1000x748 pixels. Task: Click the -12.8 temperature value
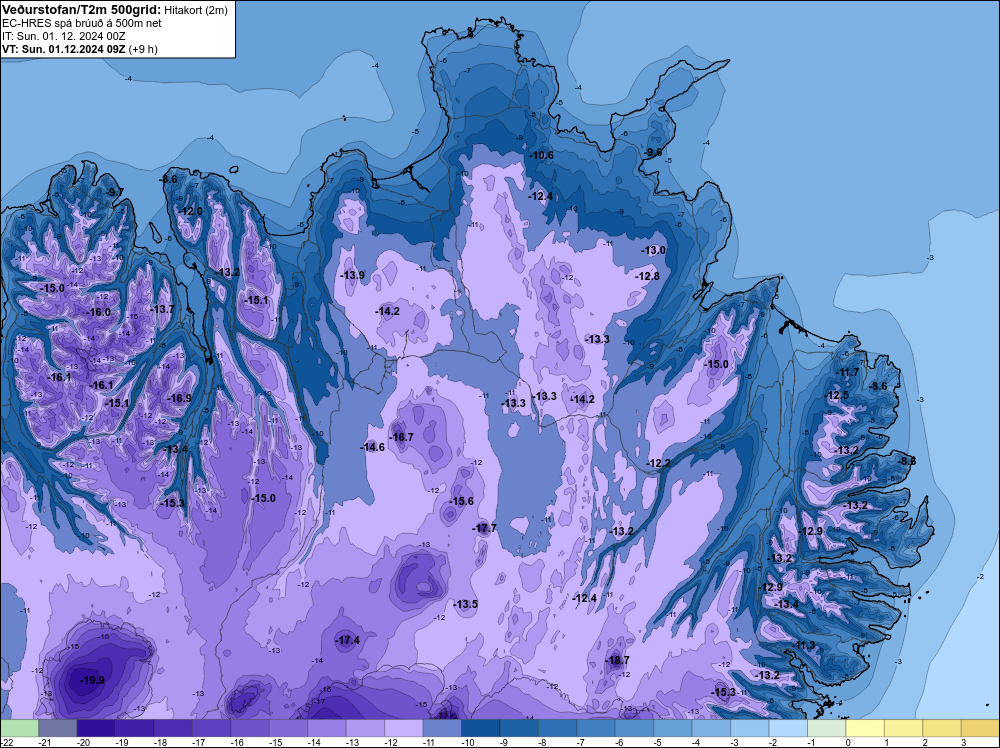pos(647,276)
